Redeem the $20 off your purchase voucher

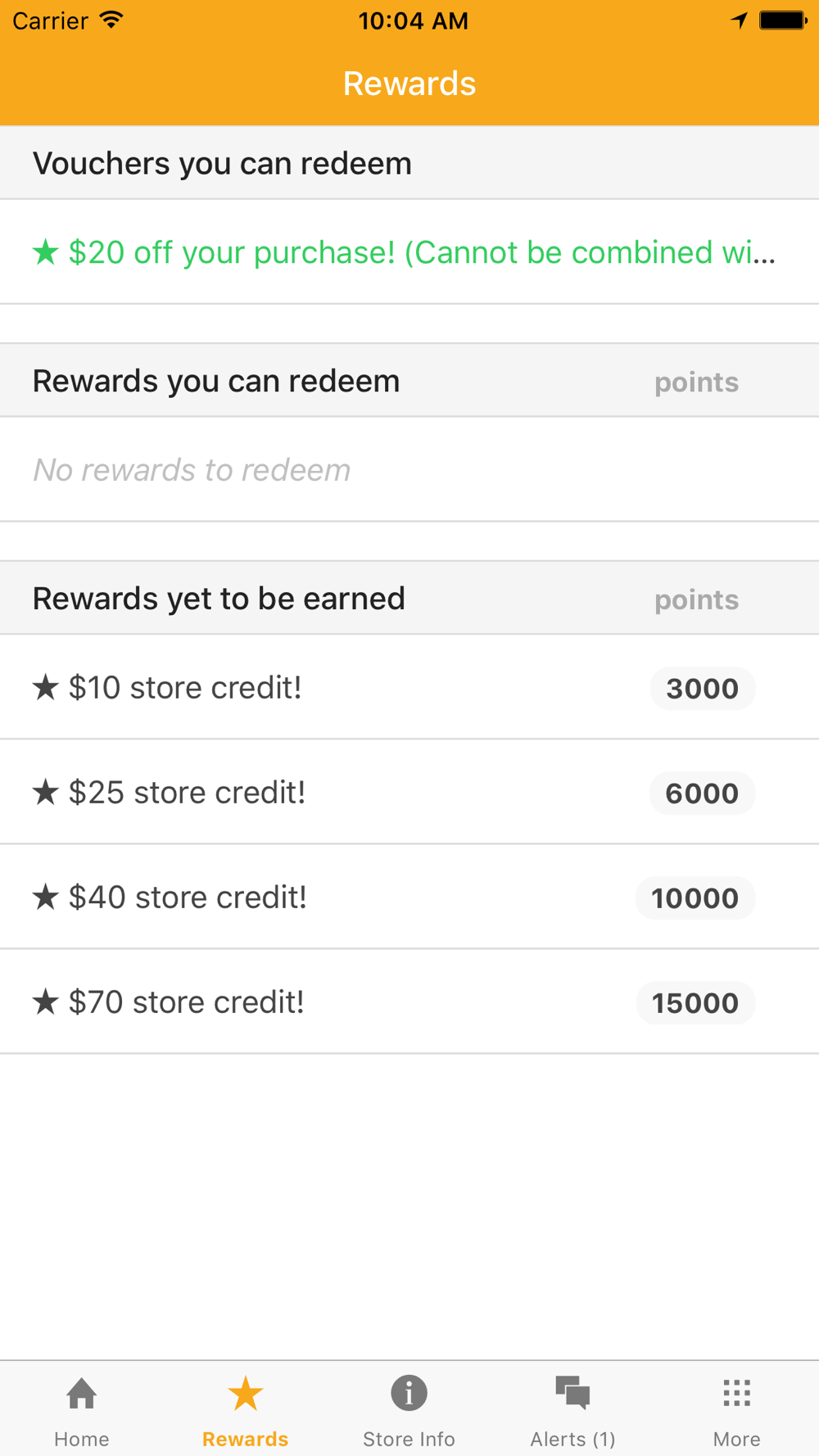tap(409, 252)
